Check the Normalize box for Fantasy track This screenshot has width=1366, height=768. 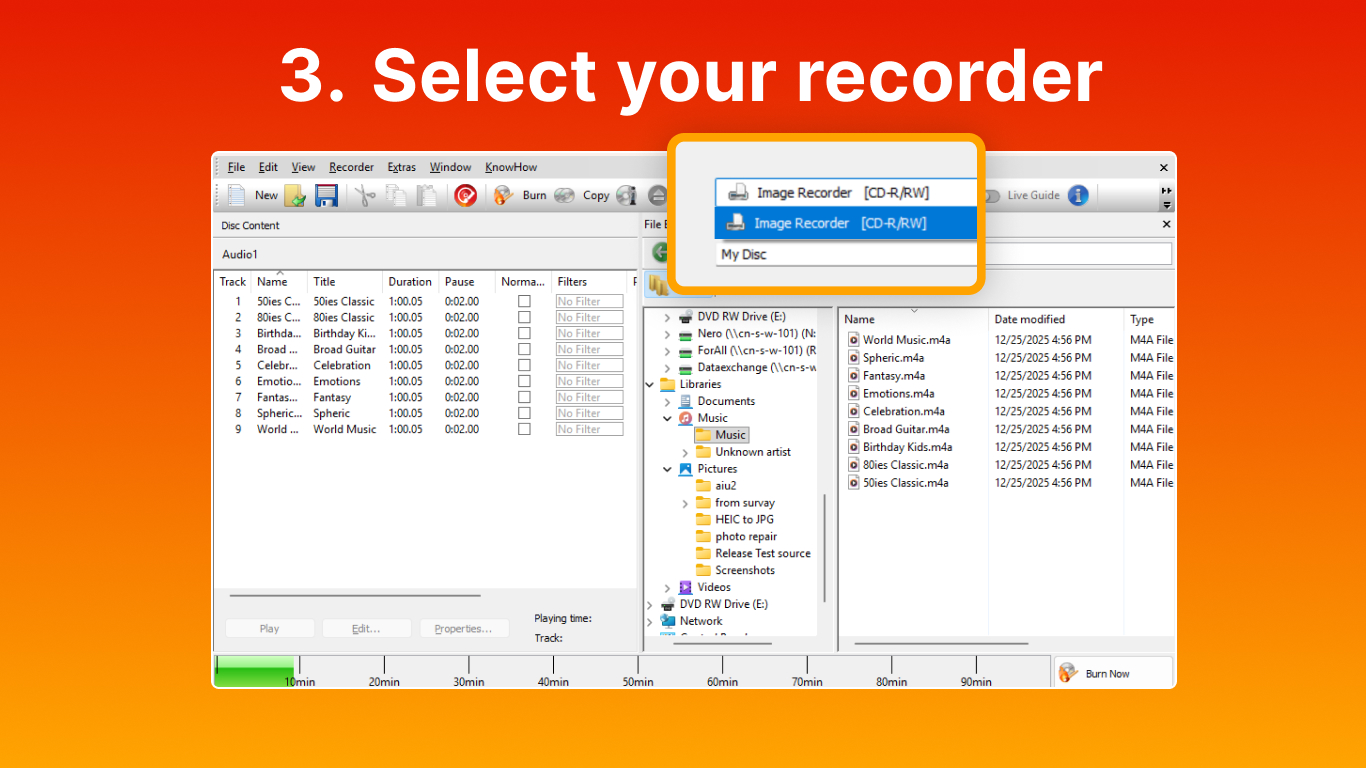click(x=524, y=397)
